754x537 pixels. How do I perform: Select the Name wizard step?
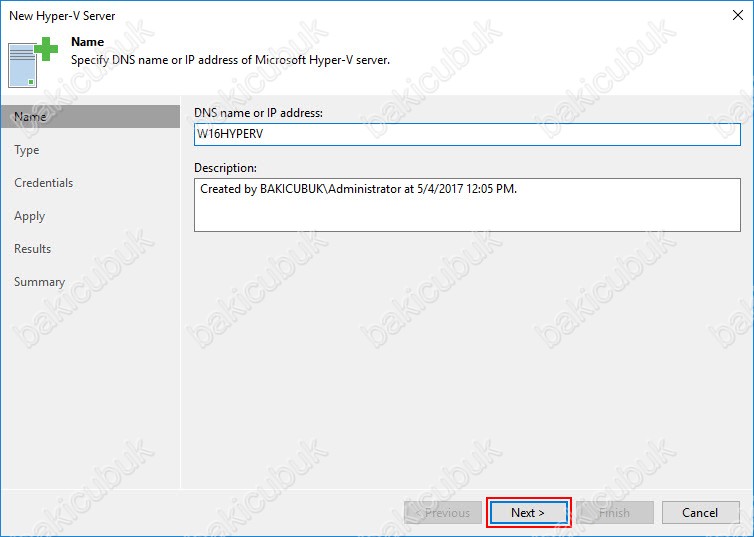click(x=90, y=117)
